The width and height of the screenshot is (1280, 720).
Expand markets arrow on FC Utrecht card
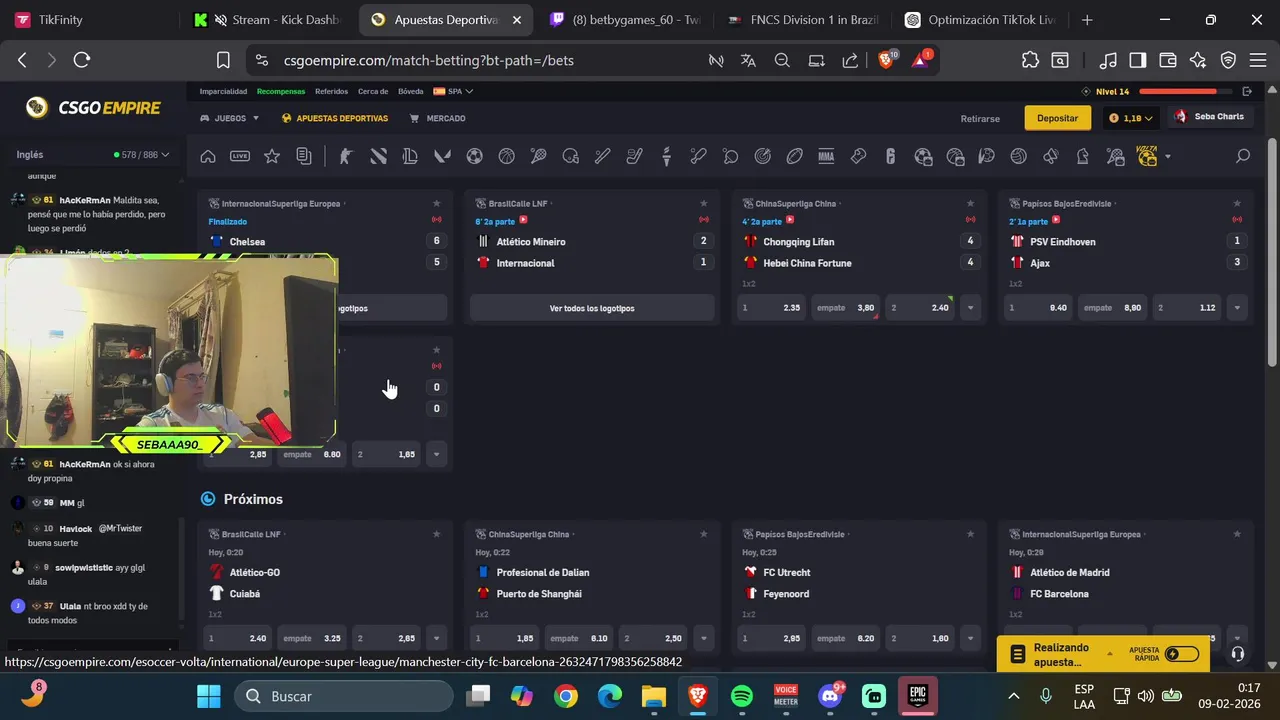(x=970, y=638)
